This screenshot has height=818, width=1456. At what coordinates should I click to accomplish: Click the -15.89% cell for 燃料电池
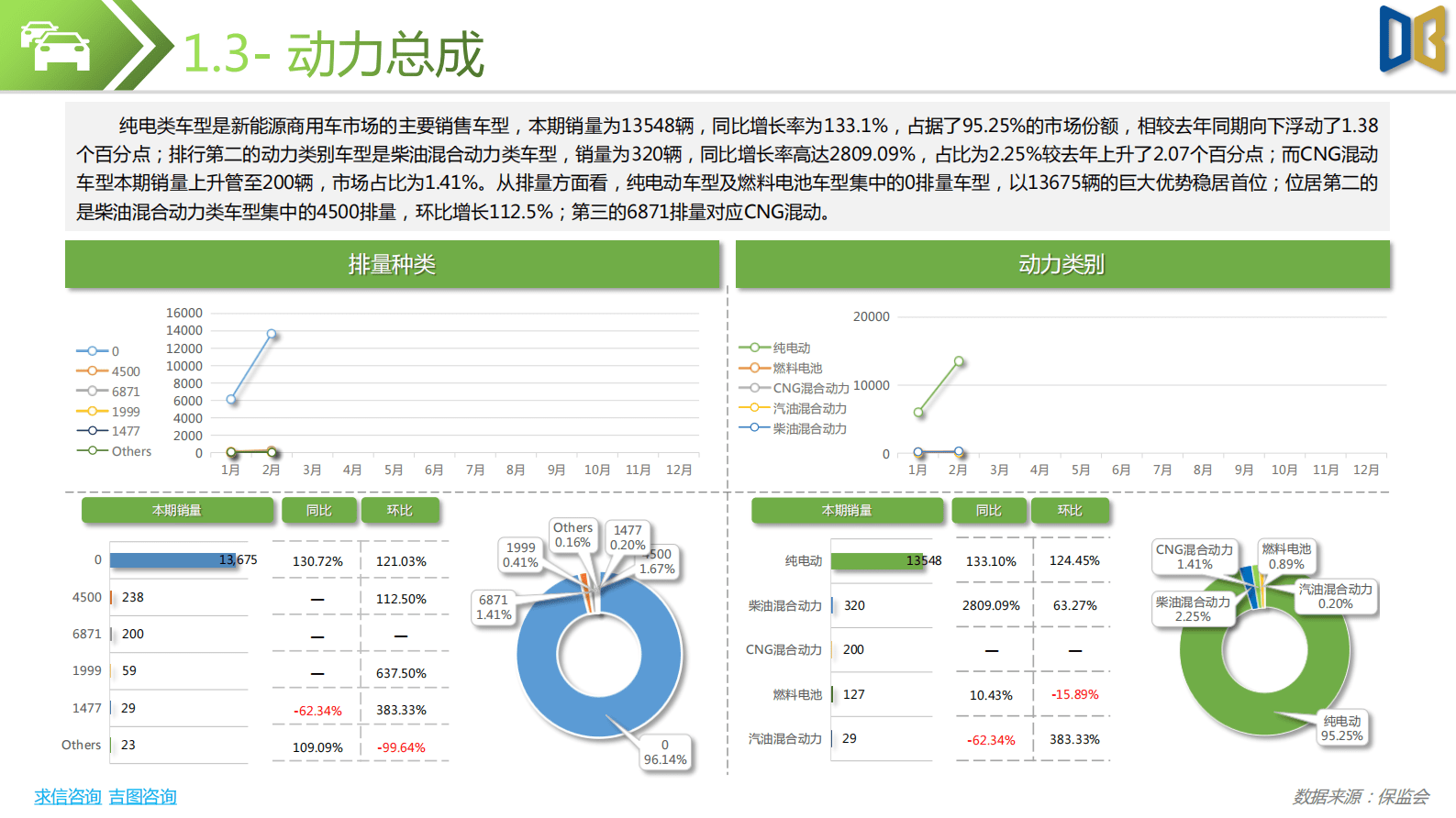pyautogui.click(x=1074, y=694)
